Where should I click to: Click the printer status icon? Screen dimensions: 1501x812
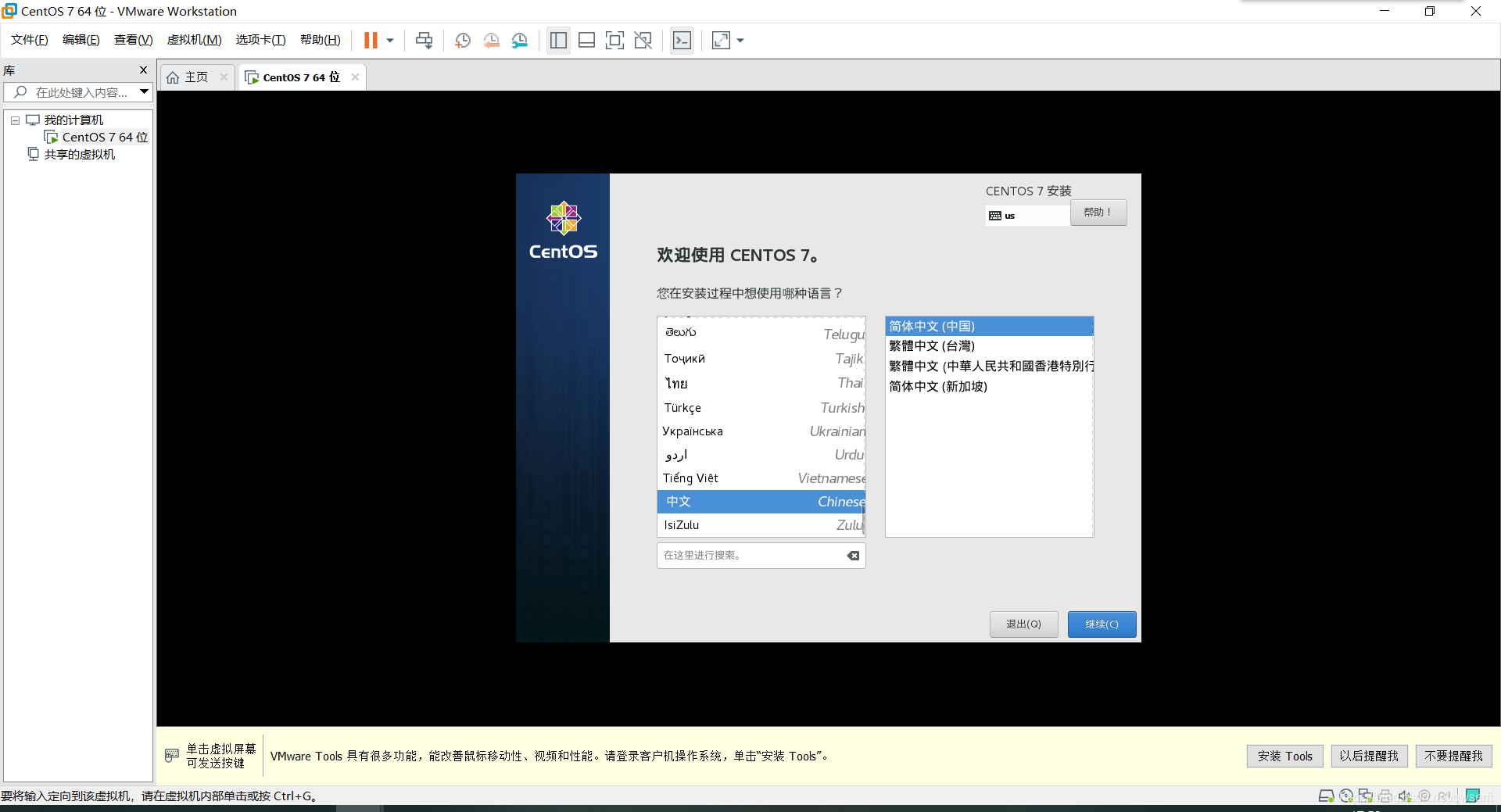[x=1385, y=796]
